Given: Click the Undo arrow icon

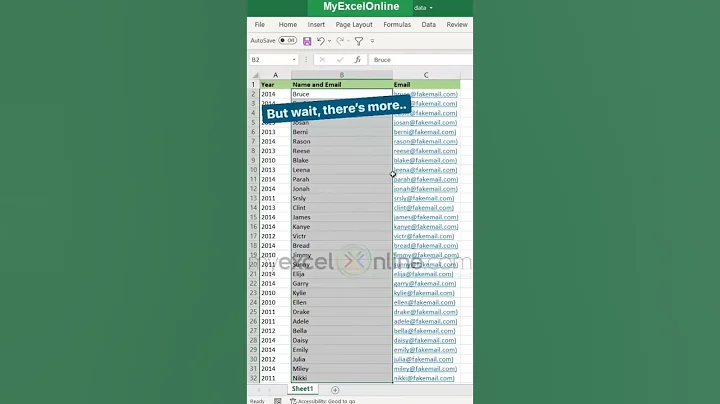Looking at the screenshot, I should [x=321, y=41].
